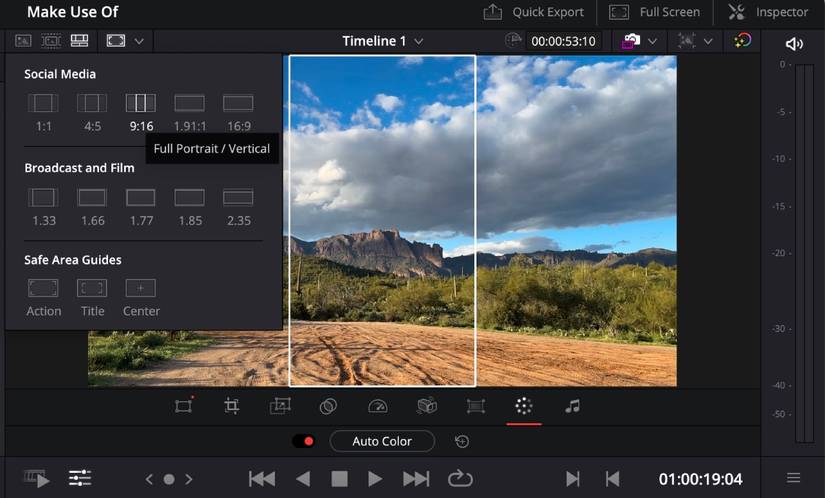This screenshot has height=498, width=825.
Task: Open the Color overlapping circles tool
Action: (x=328, y=406)
